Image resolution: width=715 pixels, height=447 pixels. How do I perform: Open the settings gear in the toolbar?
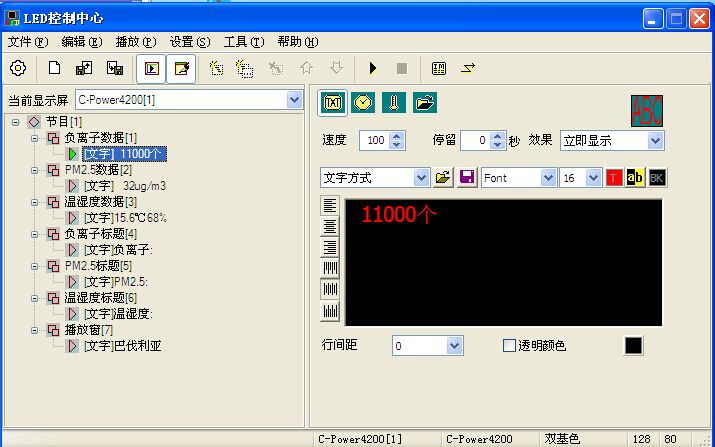18,68
